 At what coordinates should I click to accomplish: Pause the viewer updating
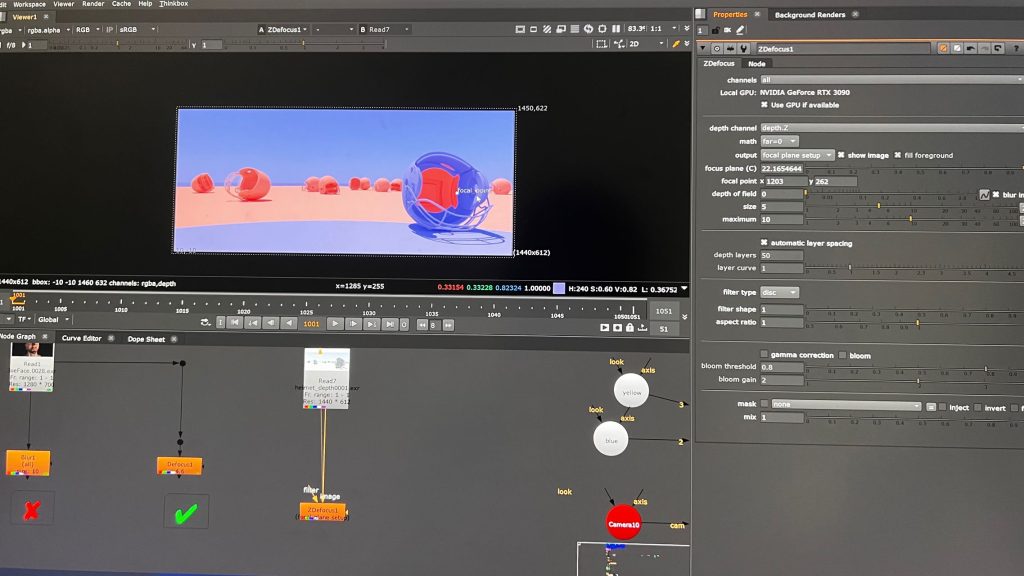coord(616,29)
